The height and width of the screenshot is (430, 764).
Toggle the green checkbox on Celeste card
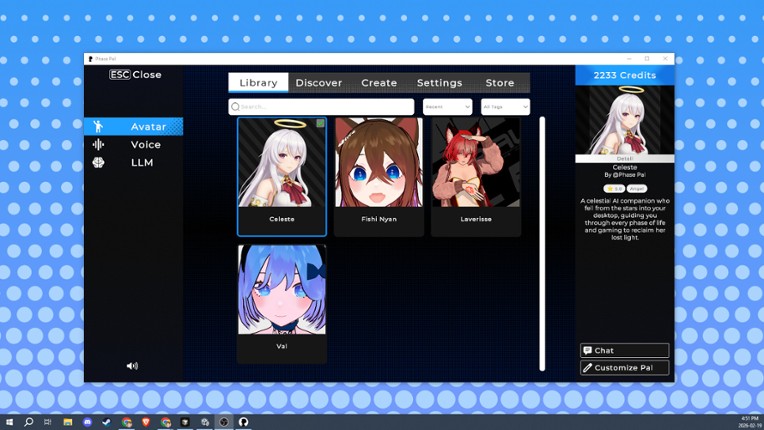click(320, 124)
